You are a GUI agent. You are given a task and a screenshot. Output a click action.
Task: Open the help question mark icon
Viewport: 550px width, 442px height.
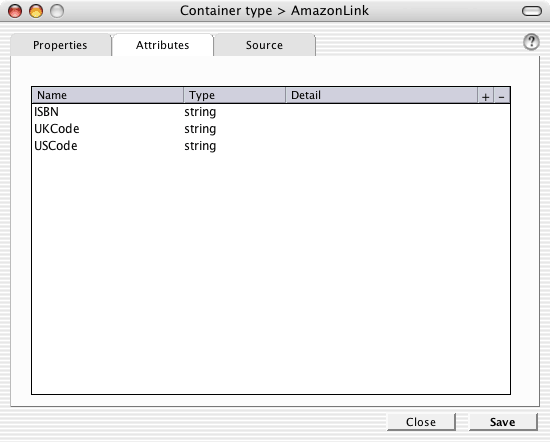pos(531,42)
